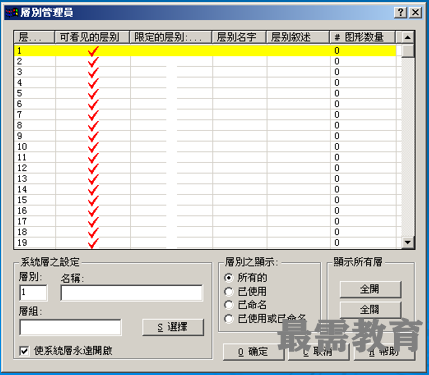Toggle visible checkmark for layer 5
Image resolution: width=429 pixels, height=375 pixels.
click(x=93, y=93)
